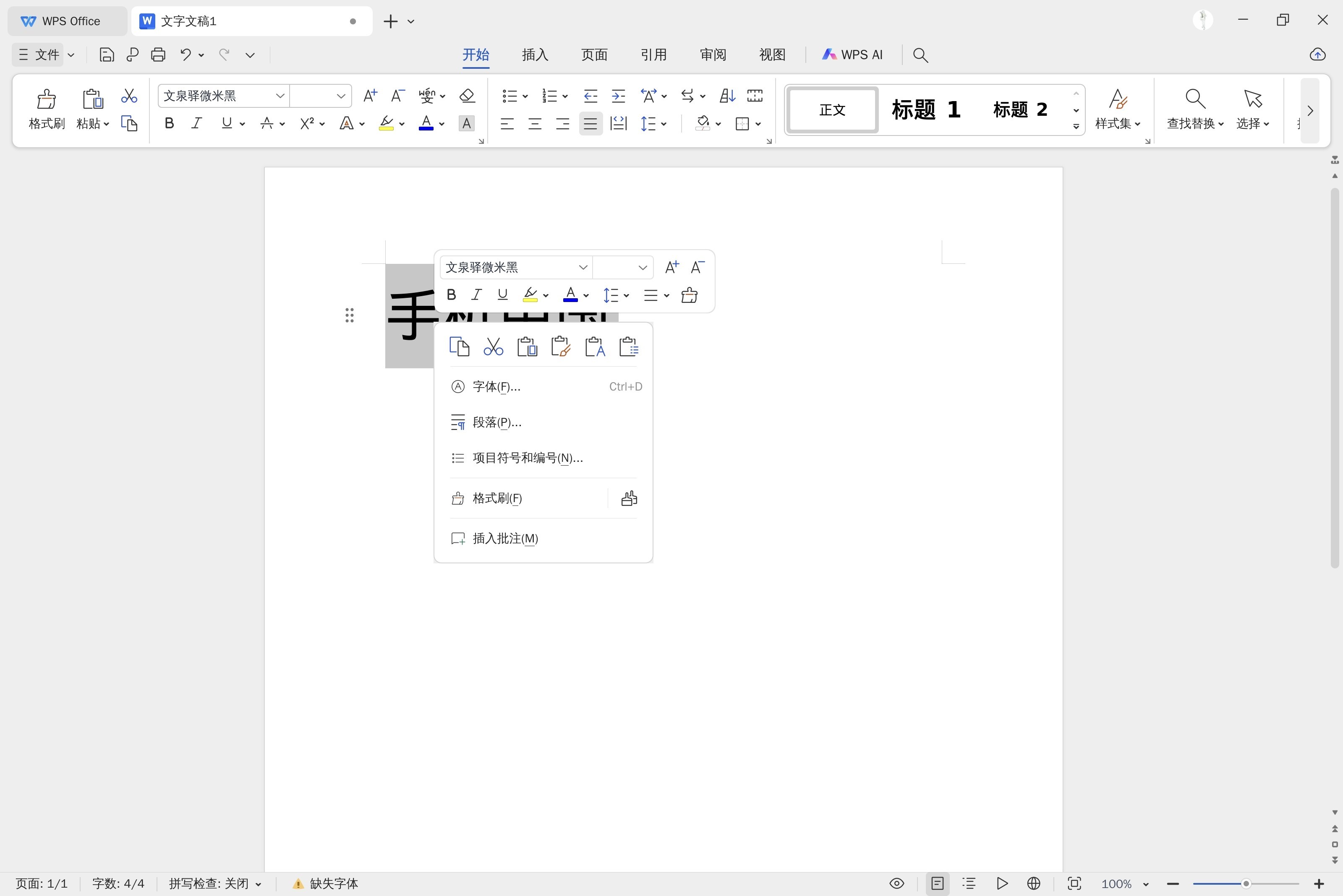Image resolution: width=1343 pixels, height=896 pixels.
Task: Click the sort icon in the ribbon
Action: coord(726,95)
